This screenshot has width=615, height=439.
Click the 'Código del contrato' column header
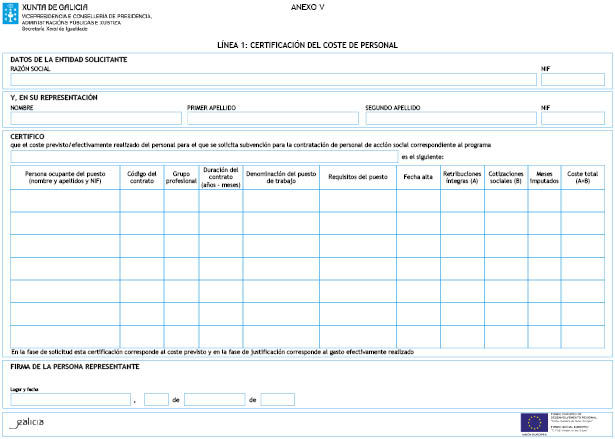click(x=142, y=177)
